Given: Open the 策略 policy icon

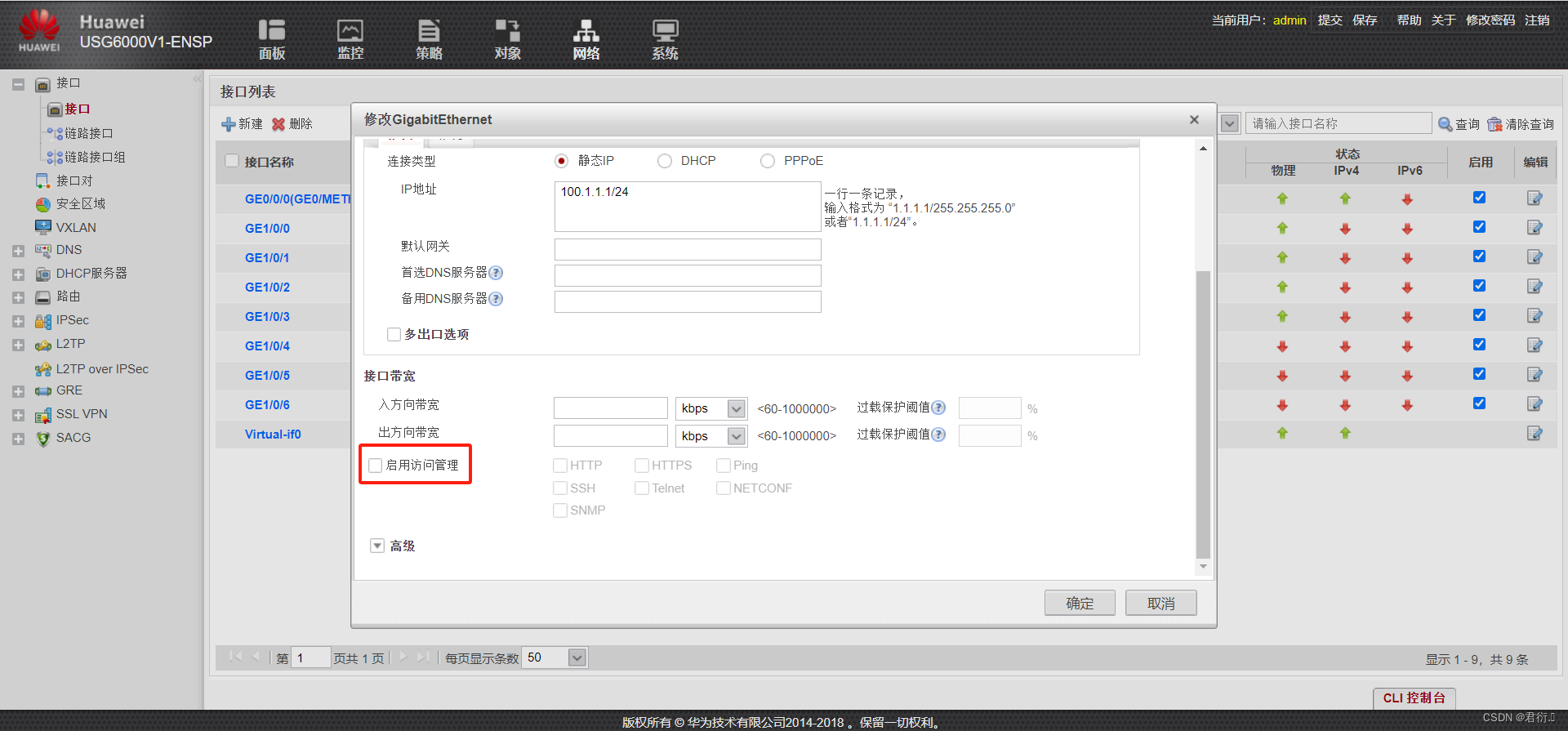Looking at the screenshot, I should point(429,38).
